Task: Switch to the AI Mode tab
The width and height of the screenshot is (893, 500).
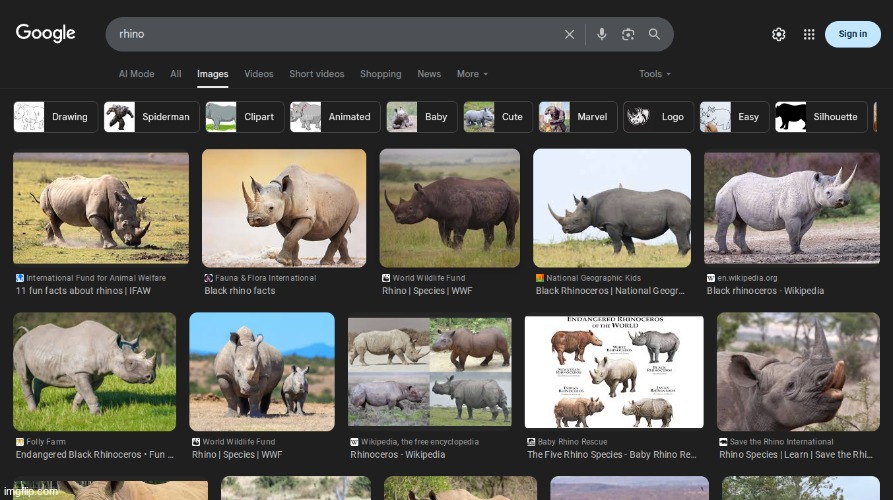Action: pyautogui.click(x=136, y=74)
